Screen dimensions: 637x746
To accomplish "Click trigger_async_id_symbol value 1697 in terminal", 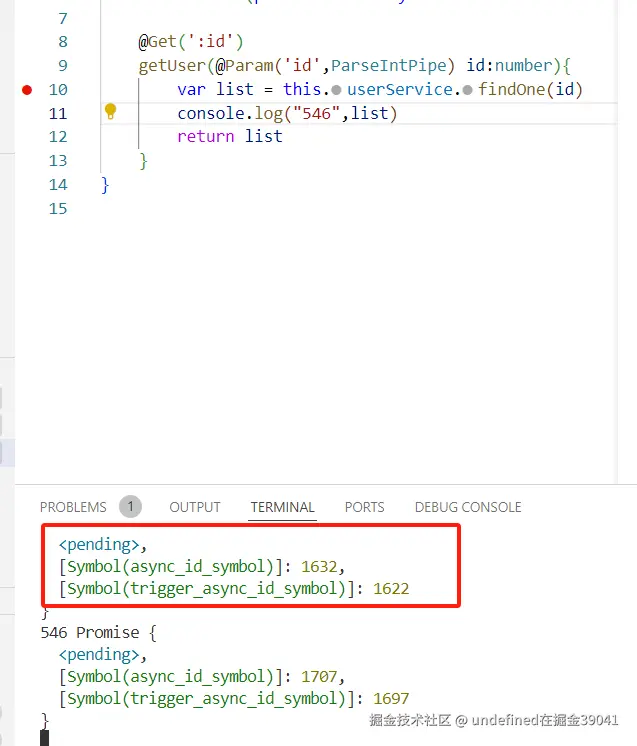I will [x=391, y=699].
